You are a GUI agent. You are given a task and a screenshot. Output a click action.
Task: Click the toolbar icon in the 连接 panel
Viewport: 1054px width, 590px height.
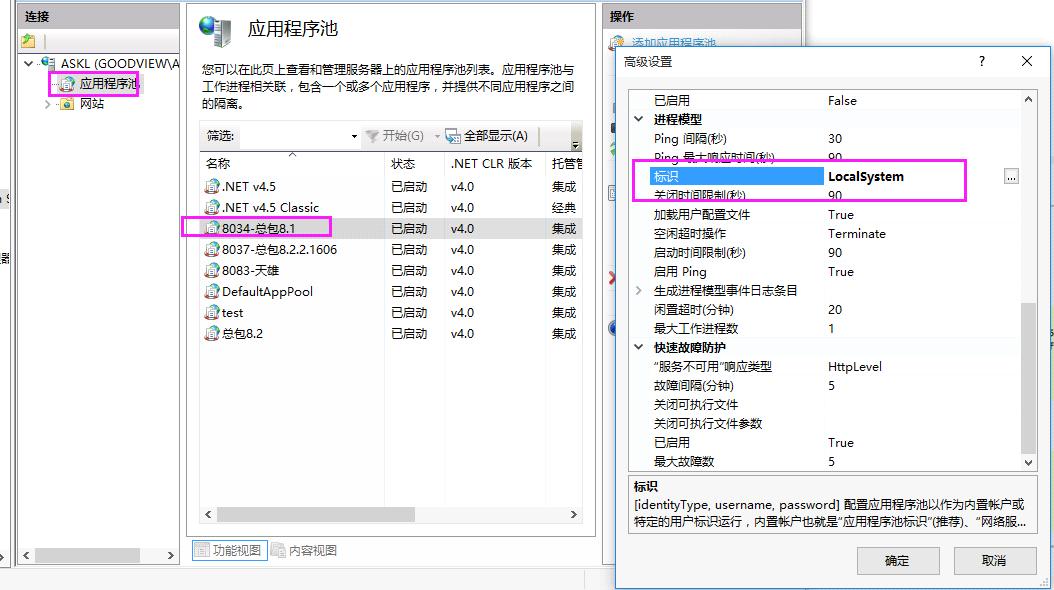[x=28, y=41]
